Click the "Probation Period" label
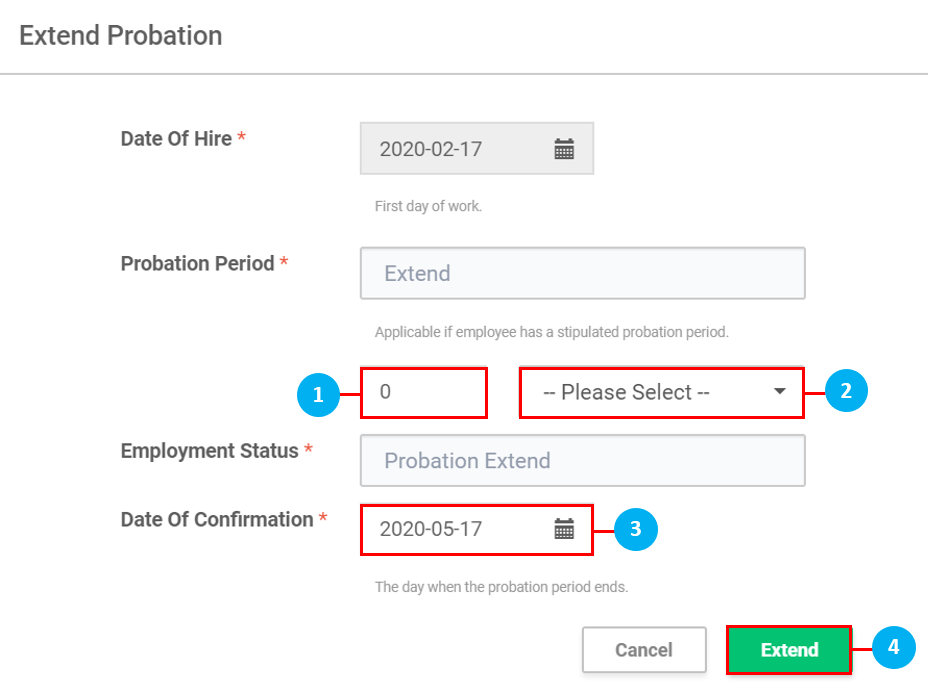 [x=197, y=264]
